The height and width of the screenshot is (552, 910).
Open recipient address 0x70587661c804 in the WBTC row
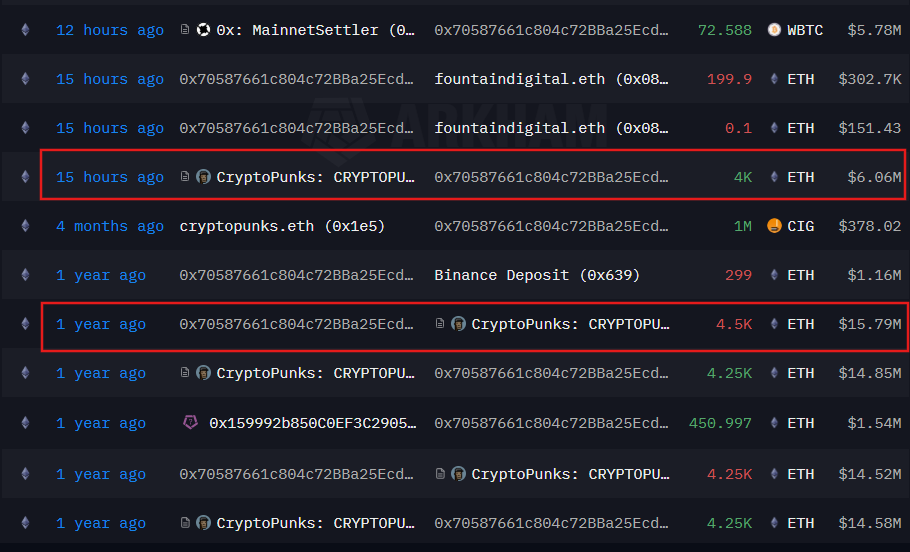click(551, 30)
